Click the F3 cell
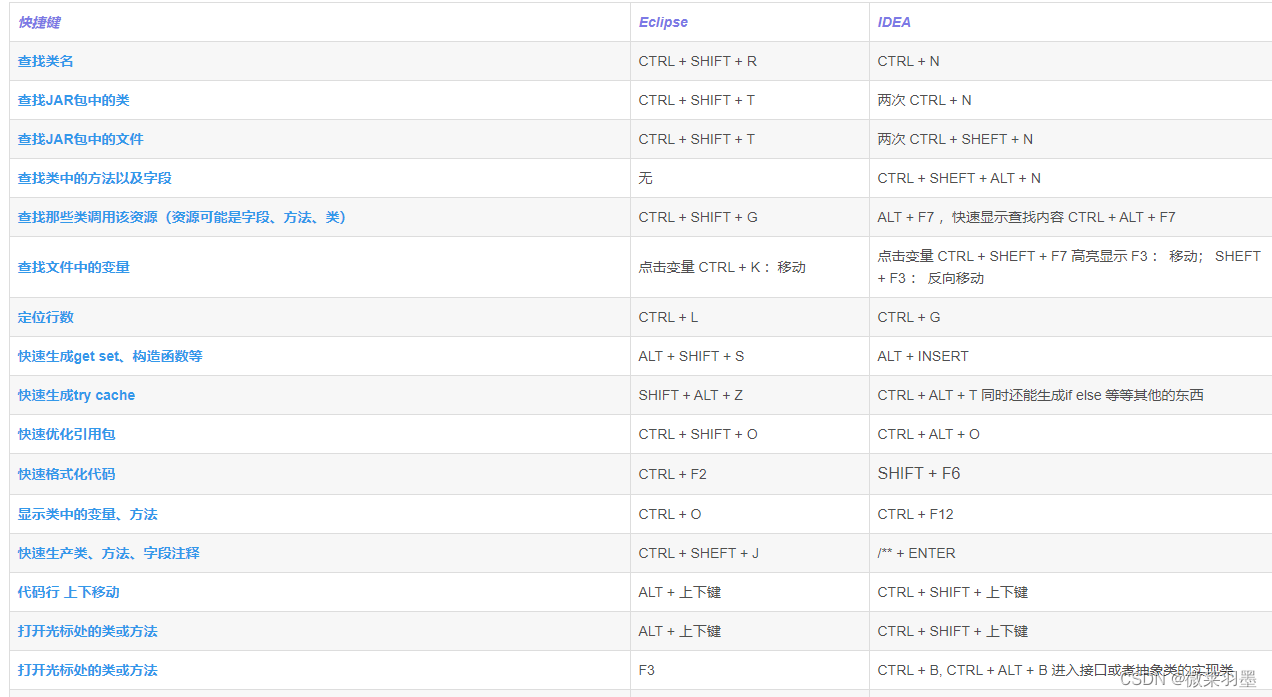Screen dimensions: 1272x697 click(647, 670)
